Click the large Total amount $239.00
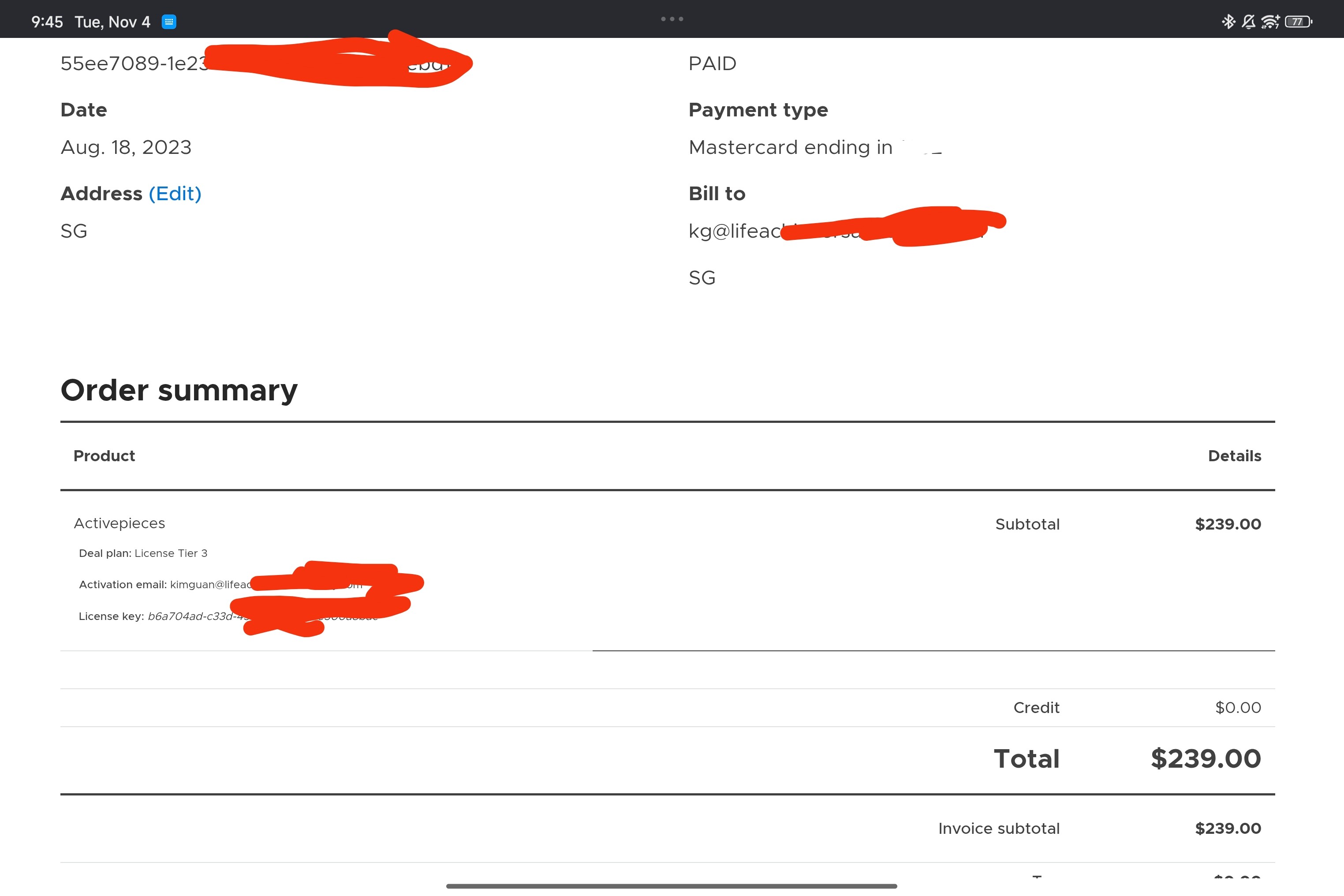This screenshot has width=1344, height=896. [x=1206, y=759]
